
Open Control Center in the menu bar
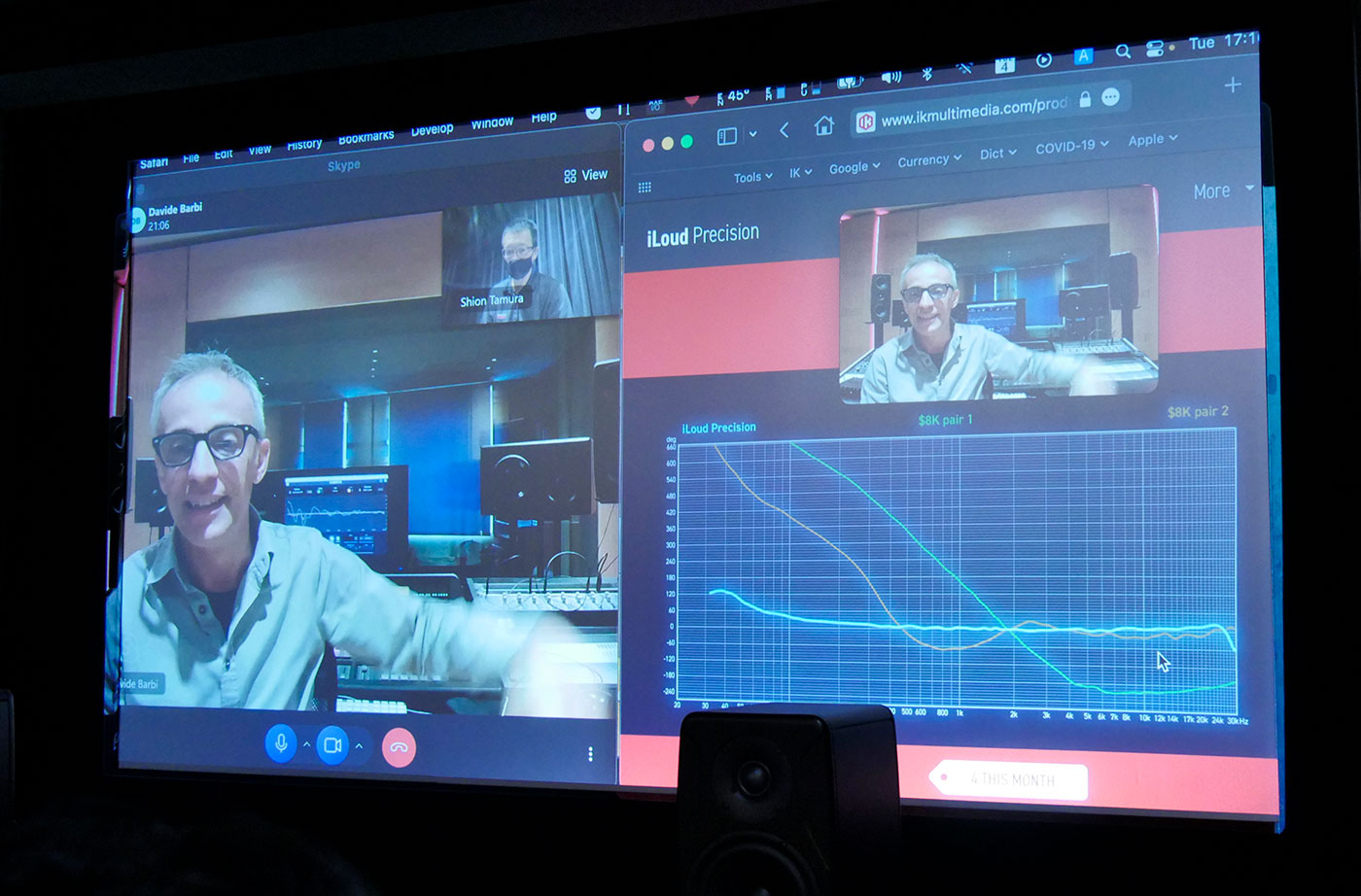1155,49
